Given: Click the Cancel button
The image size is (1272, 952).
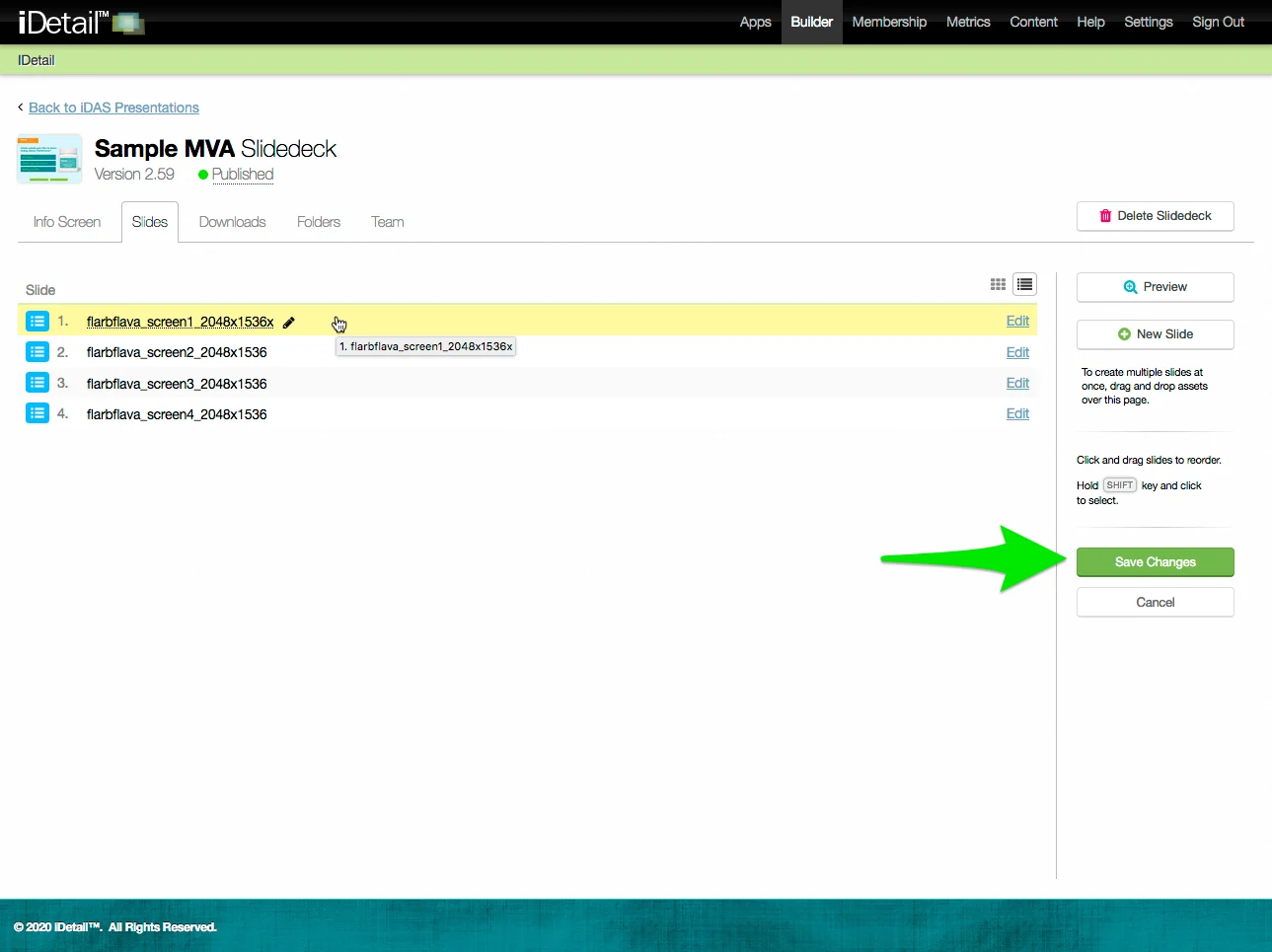Looking at the screenshot, I should 1156,603.
